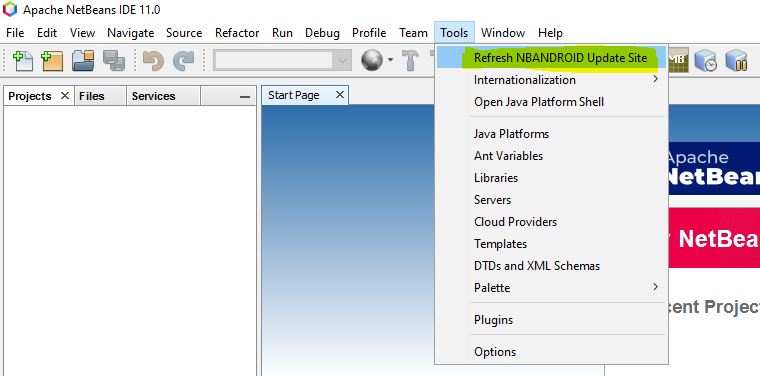
Task: Click the Profile IDE clock icon
Action: click(705, 61)
